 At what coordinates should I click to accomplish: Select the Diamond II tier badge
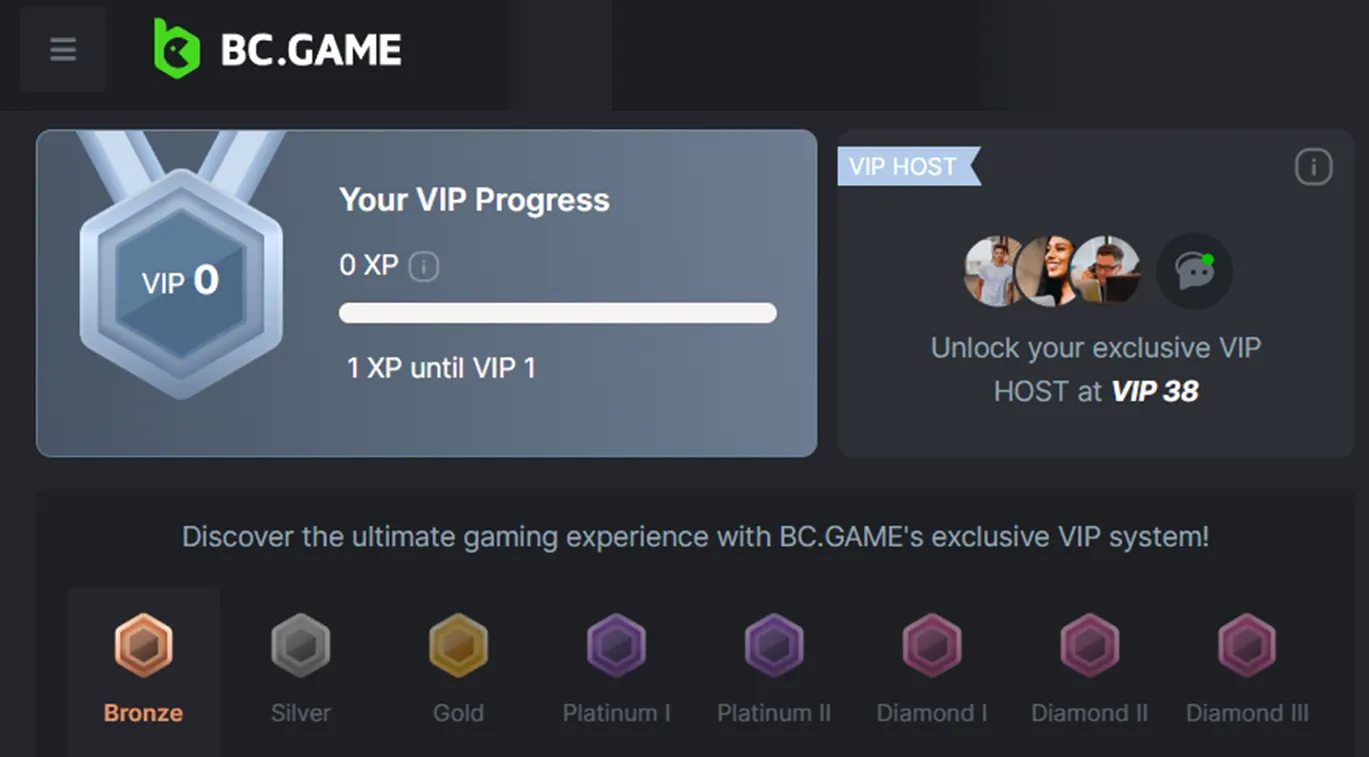[1089, 644]
